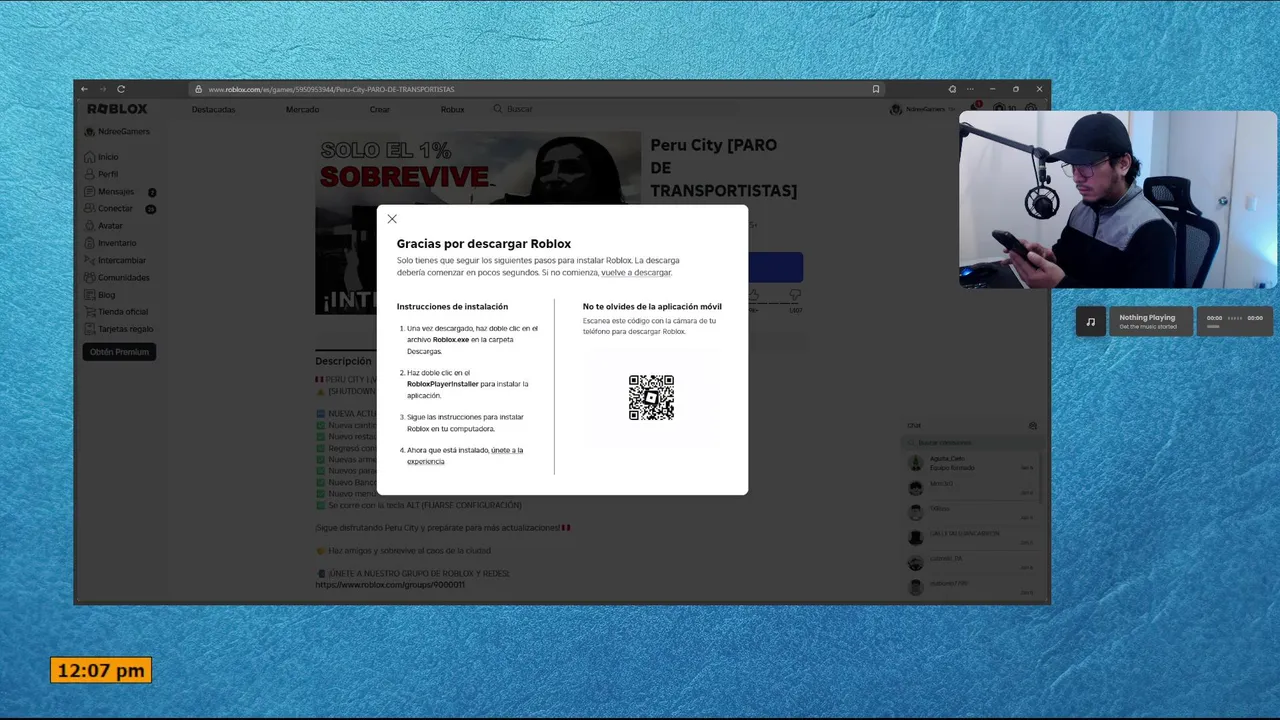Bookmark the page with the bookmark icon

[876, 89]
